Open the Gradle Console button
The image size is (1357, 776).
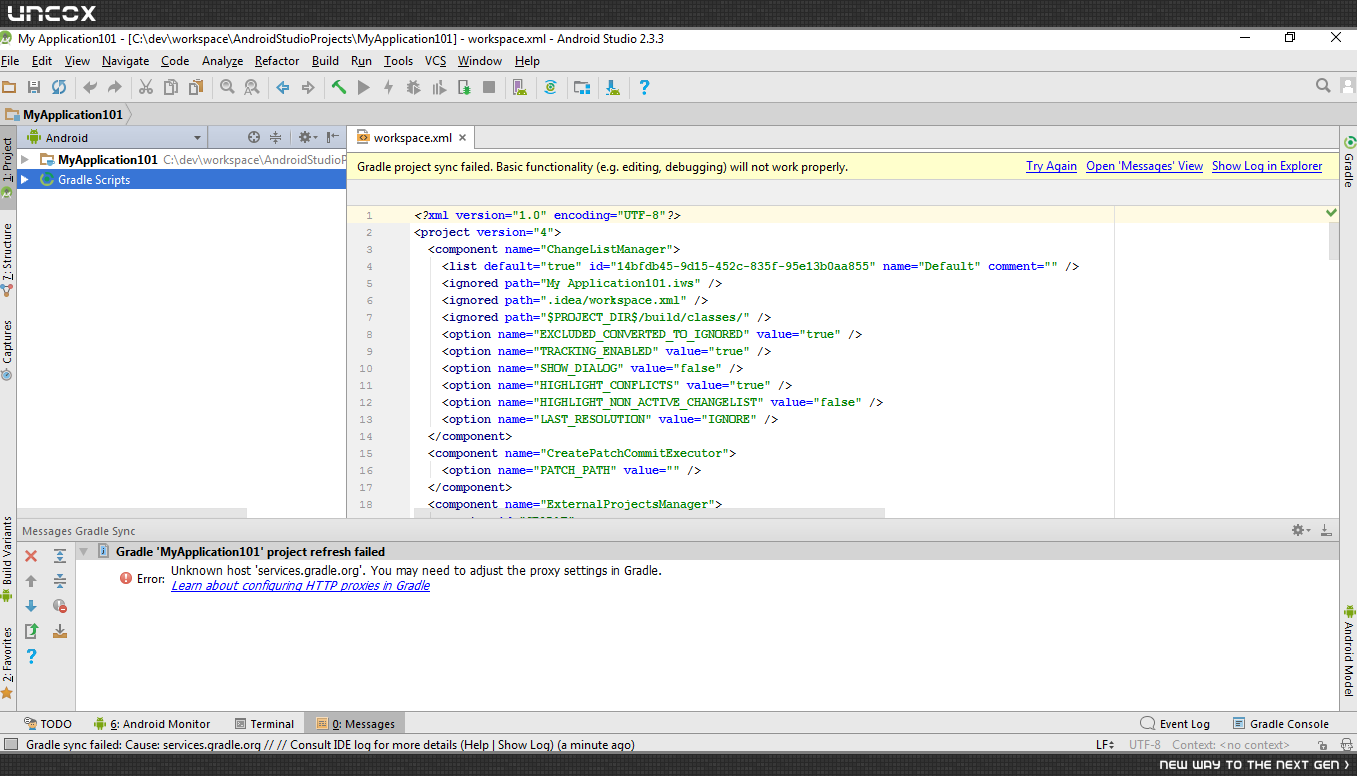1281,724
